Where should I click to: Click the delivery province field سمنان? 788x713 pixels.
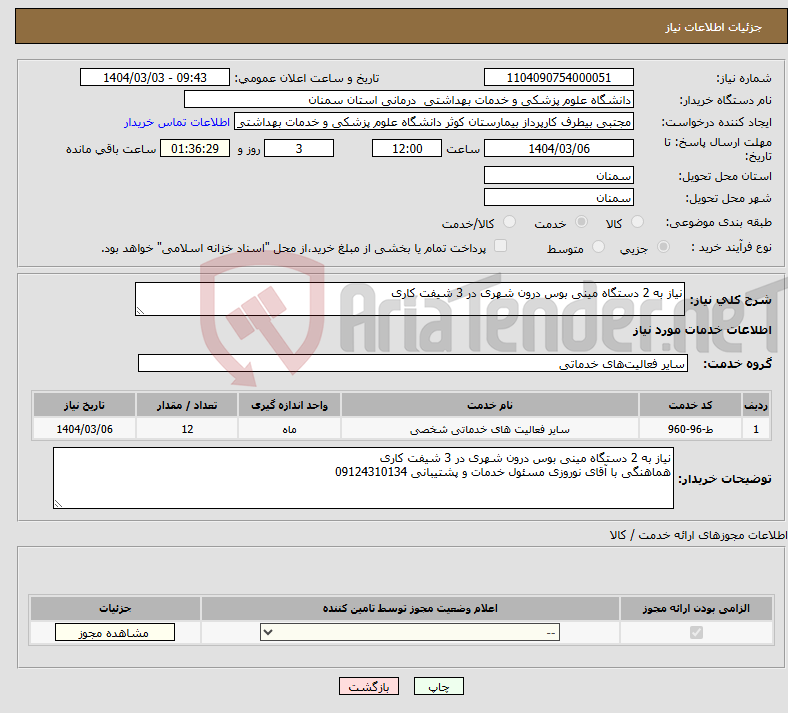(558, 175)
